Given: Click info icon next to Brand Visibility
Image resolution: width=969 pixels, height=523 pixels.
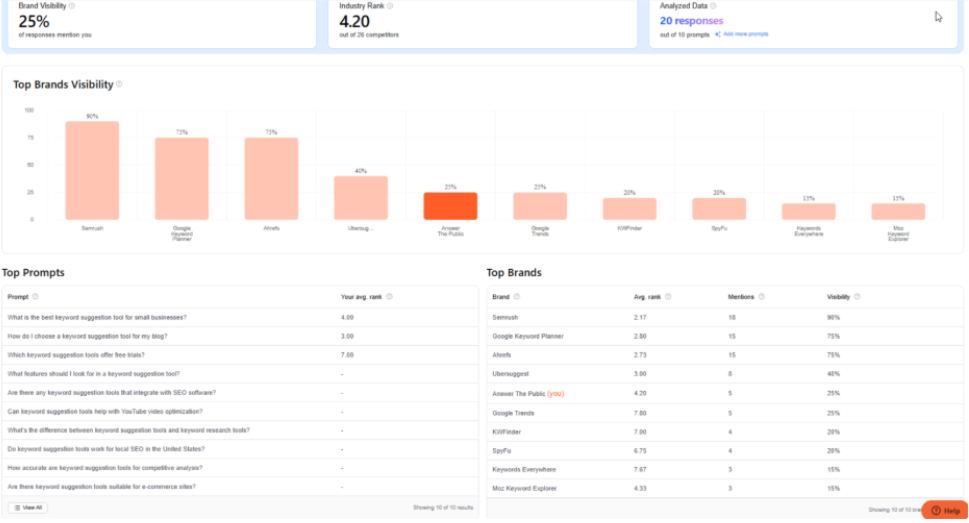Looking at the screenshot, I should coord(72,6).
